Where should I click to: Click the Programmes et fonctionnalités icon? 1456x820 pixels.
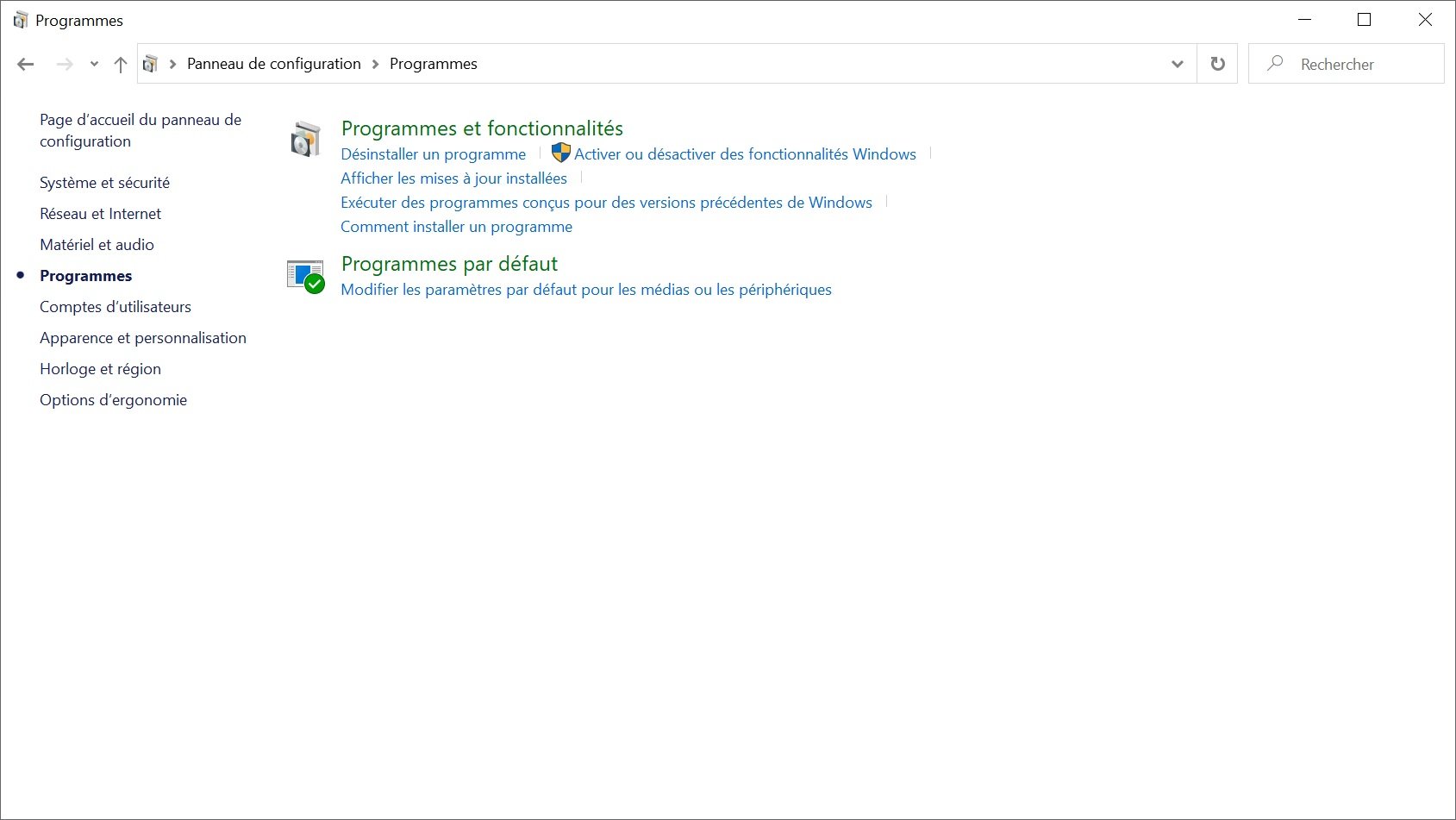305,140
